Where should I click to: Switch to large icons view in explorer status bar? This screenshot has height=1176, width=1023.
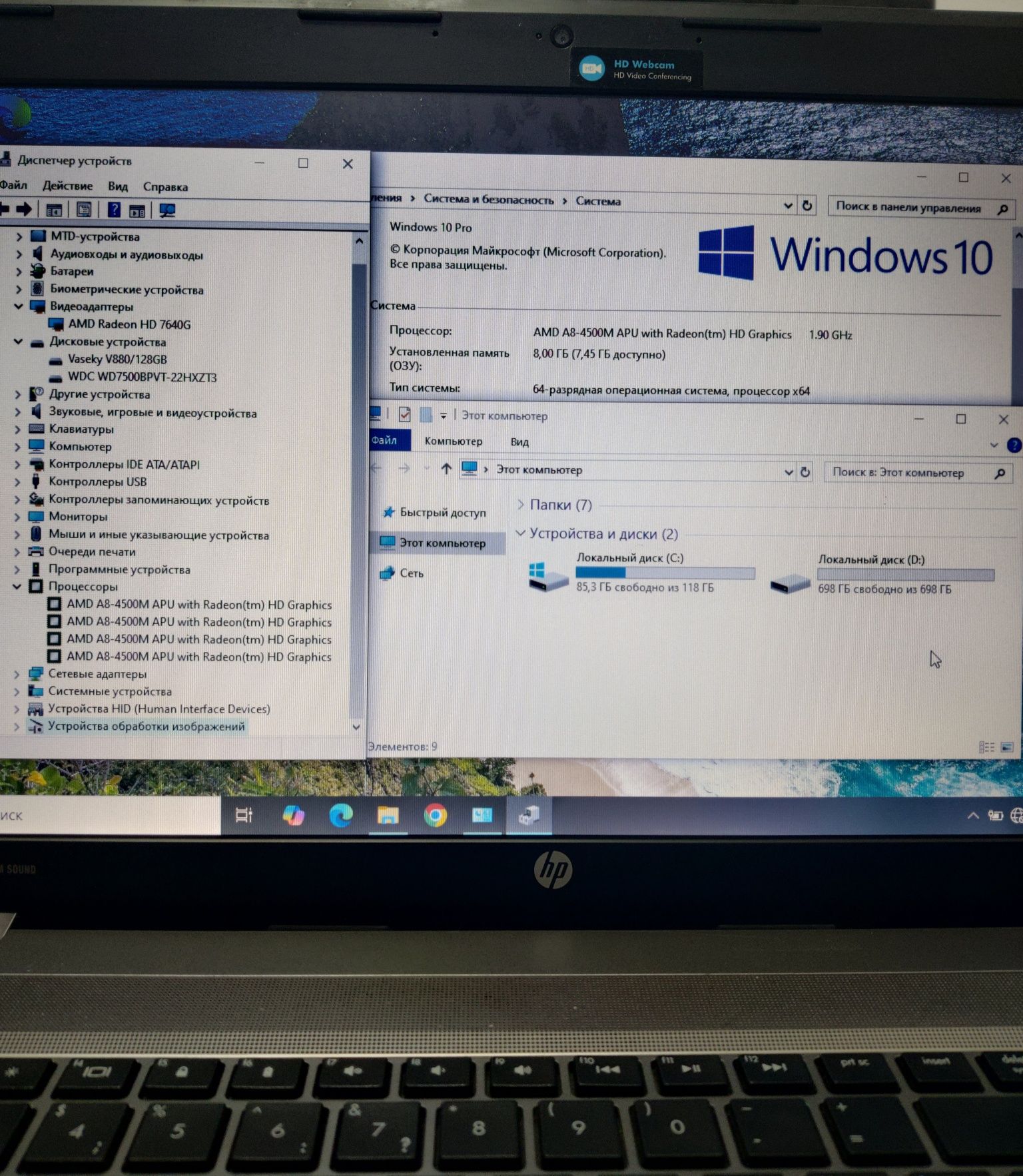[1008, 747]
